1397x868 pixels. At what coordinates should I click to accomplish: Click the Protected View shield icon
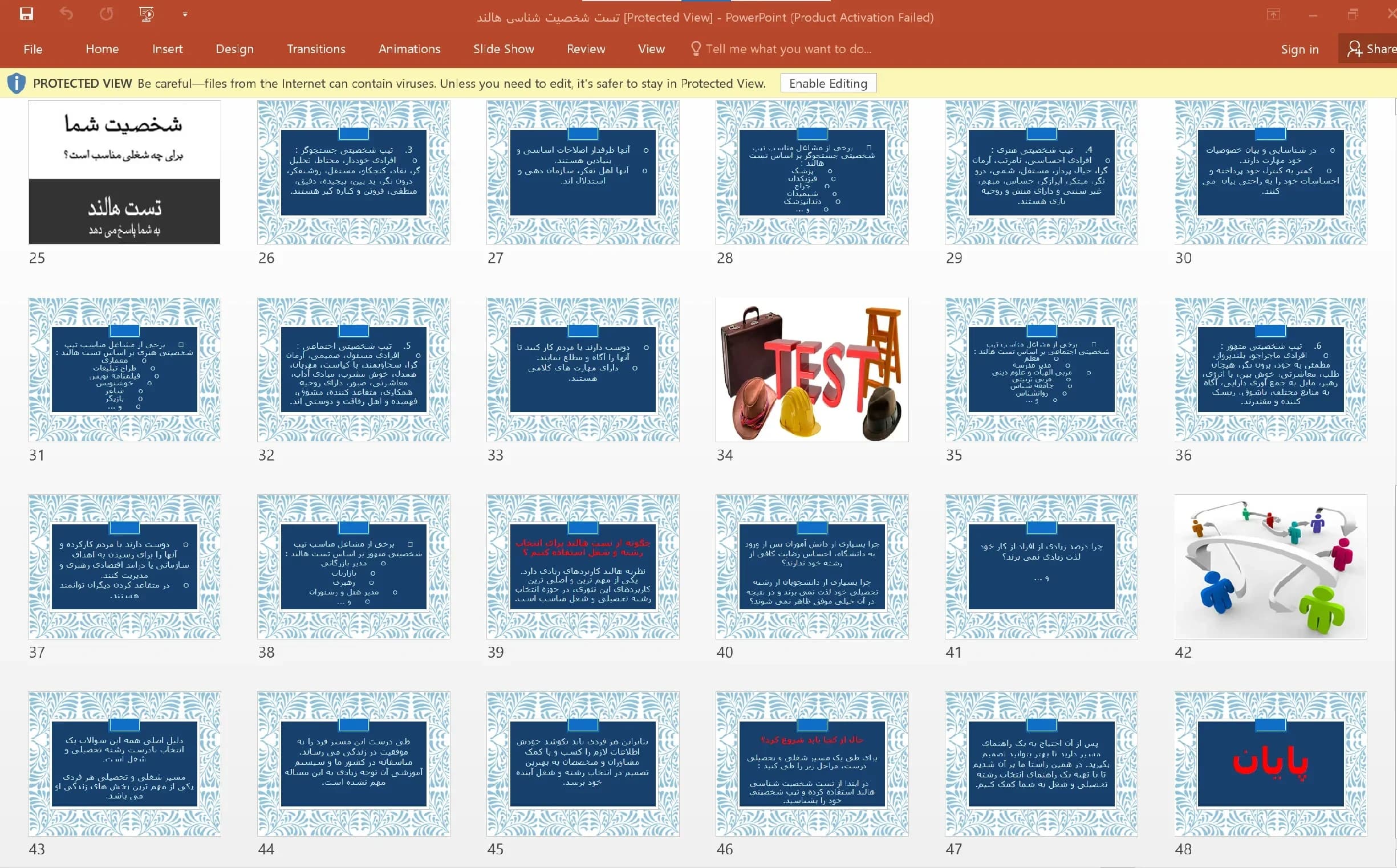coord(16,84)
